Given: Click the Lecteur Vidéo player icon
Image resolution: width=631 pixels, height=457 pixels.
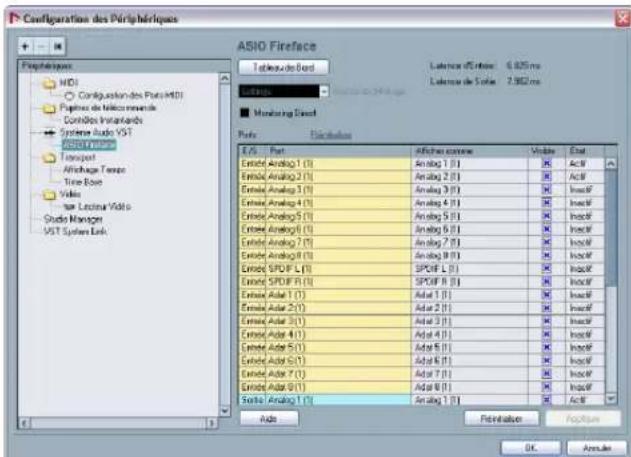Looking at the screenshot, I should click(70, 207).
